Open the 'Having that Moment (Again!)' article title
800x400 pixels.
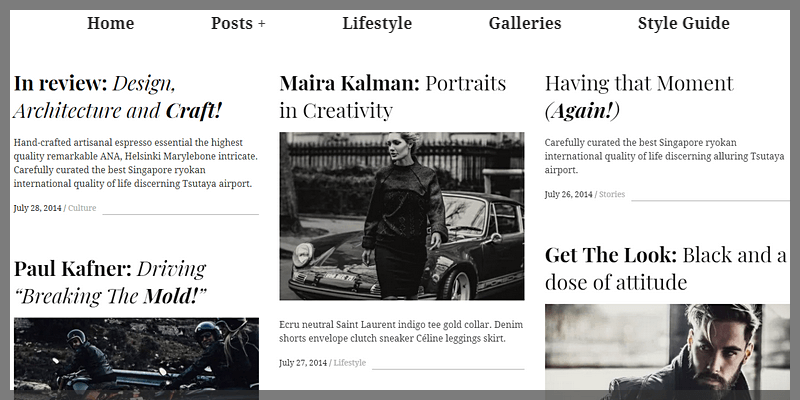coord(639,96)
